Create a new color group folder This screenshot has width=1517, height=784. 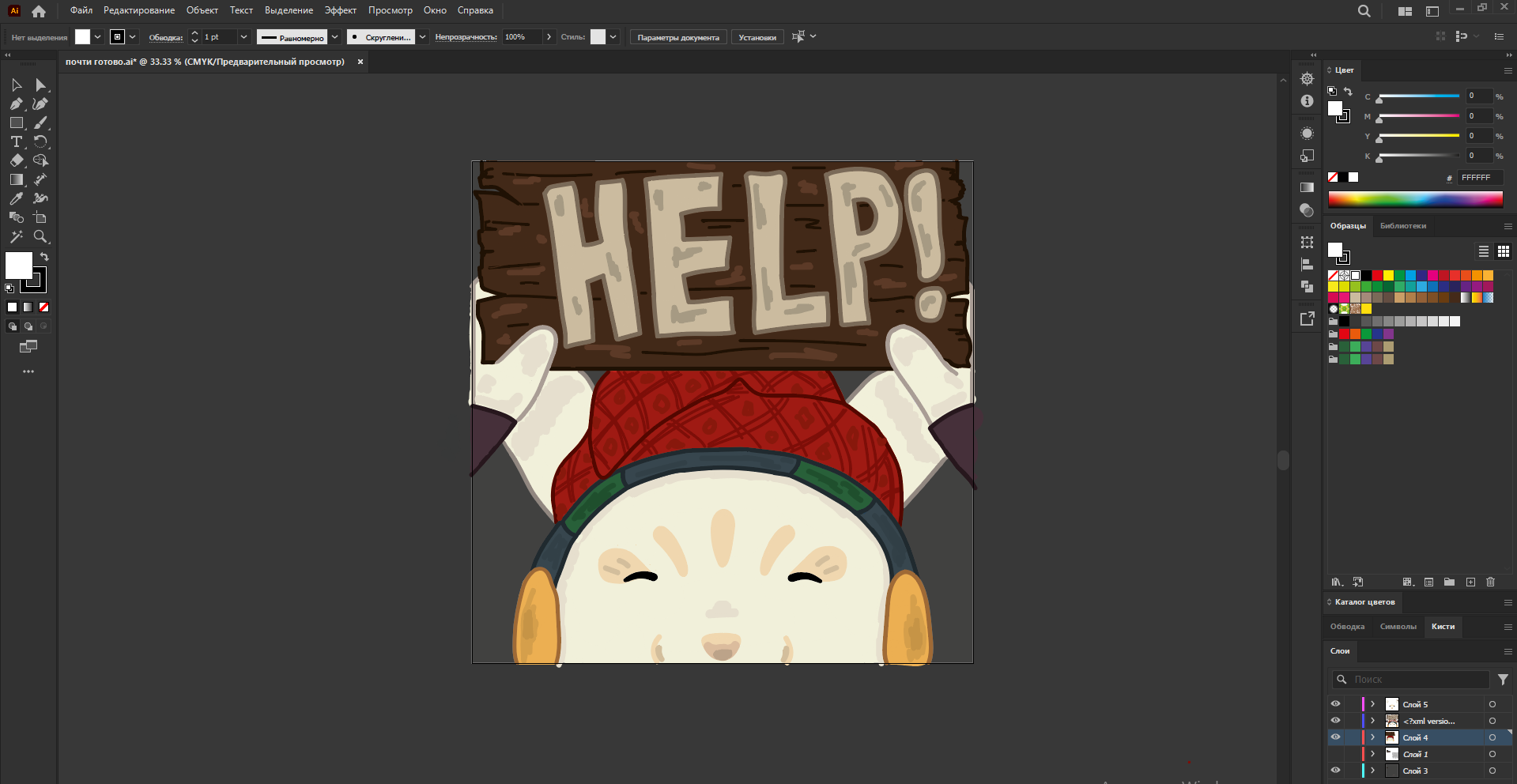1449,582
